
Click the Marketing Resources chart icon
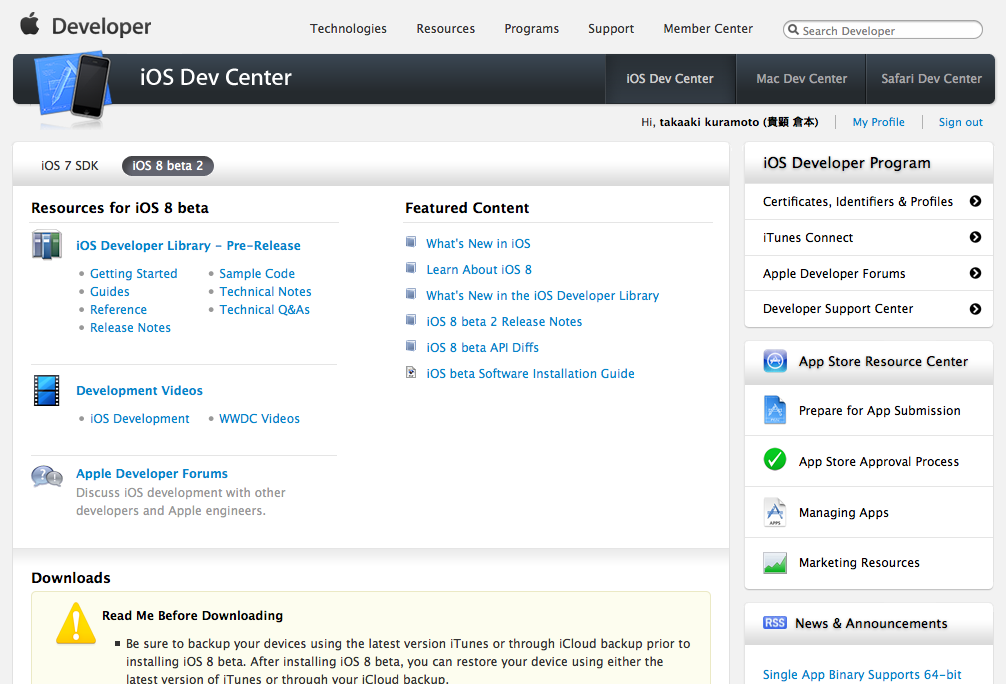coord(775,563)
